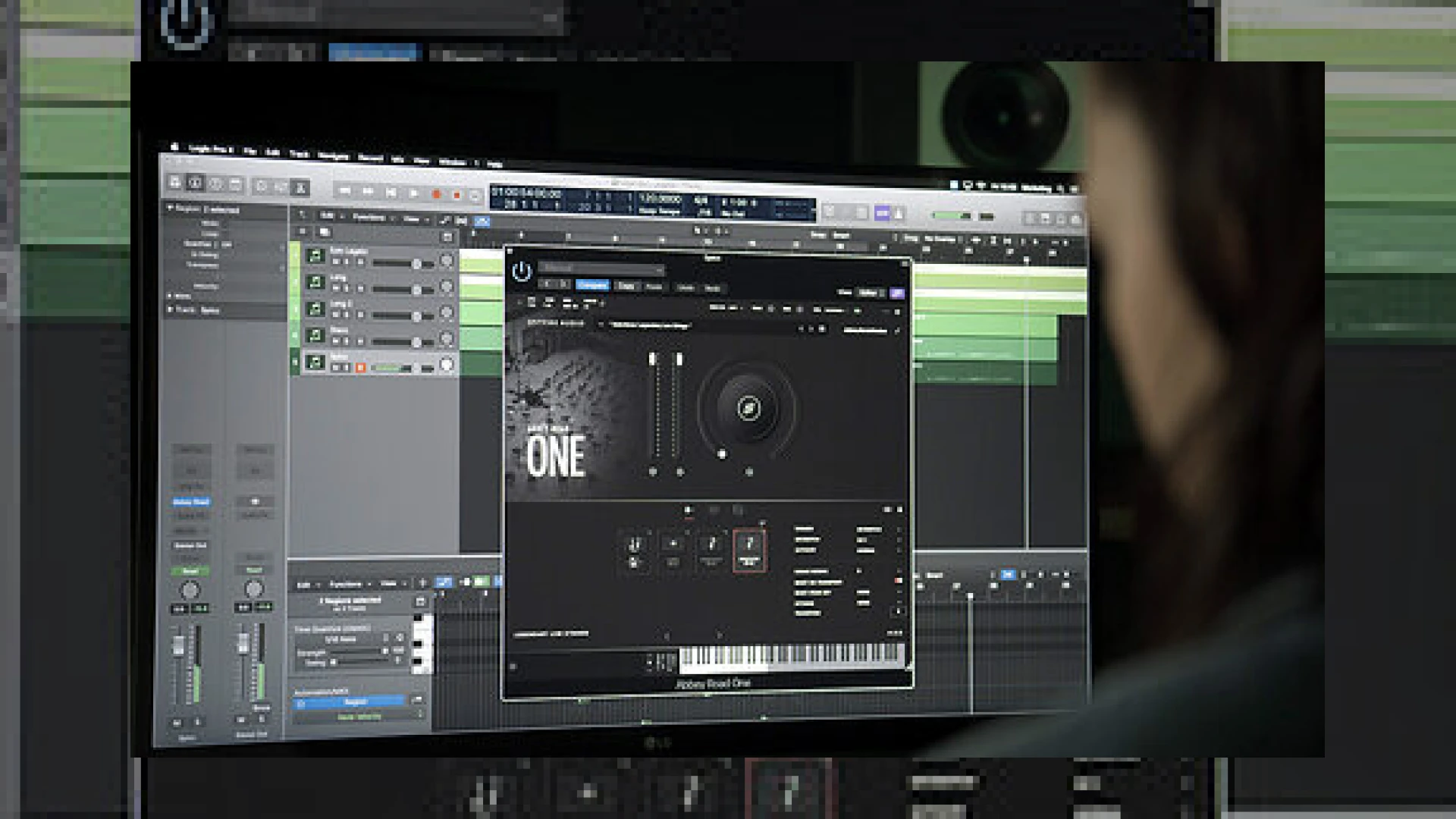The width and height of the screenshot is (1456, 819).
Task: Click the Play transport button
Action: [x=413, y=193]
